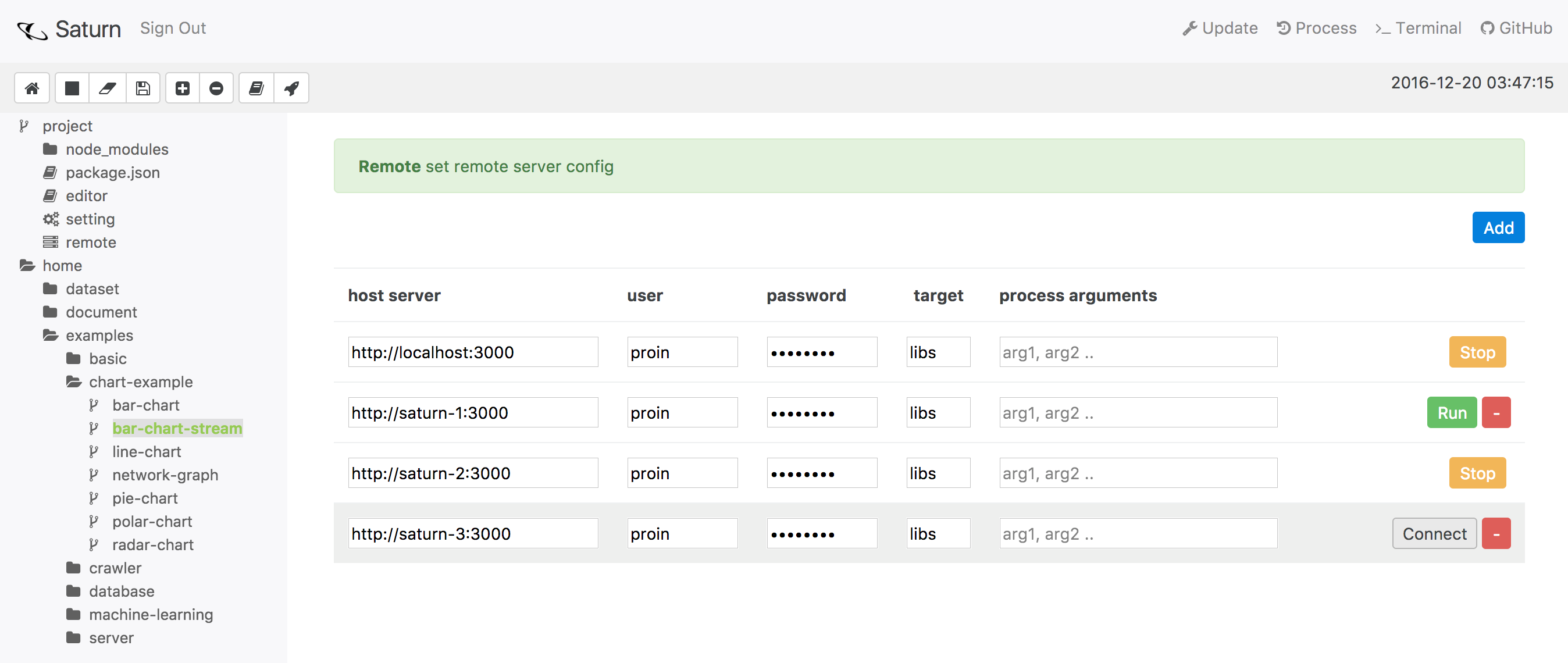The width and height of the screenshot is (1568, 663).
Task: Click the blue Add button
Action: click(x=1498, y=228)
